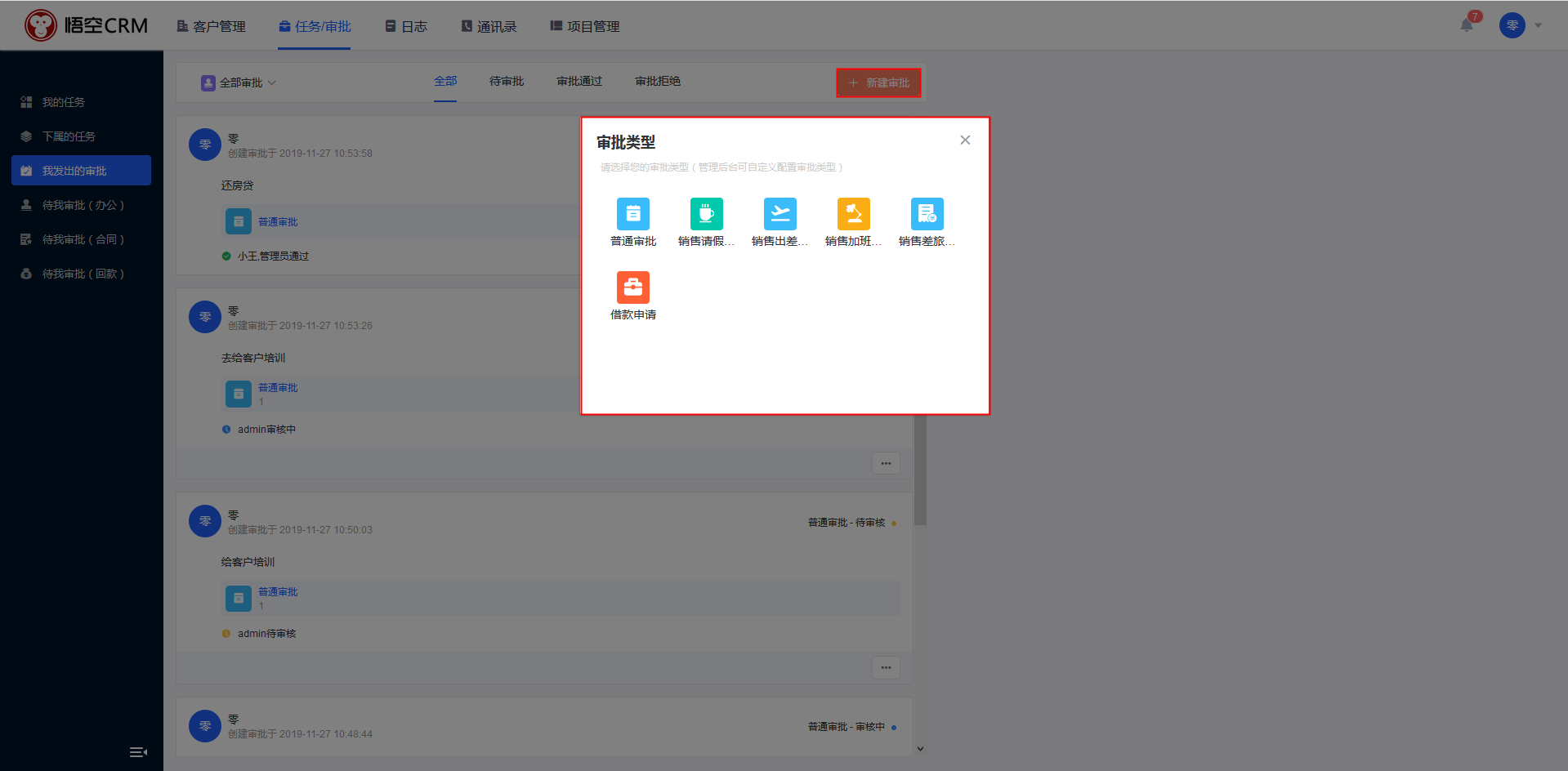Collapse the sidebar with the menu icon

138,752
